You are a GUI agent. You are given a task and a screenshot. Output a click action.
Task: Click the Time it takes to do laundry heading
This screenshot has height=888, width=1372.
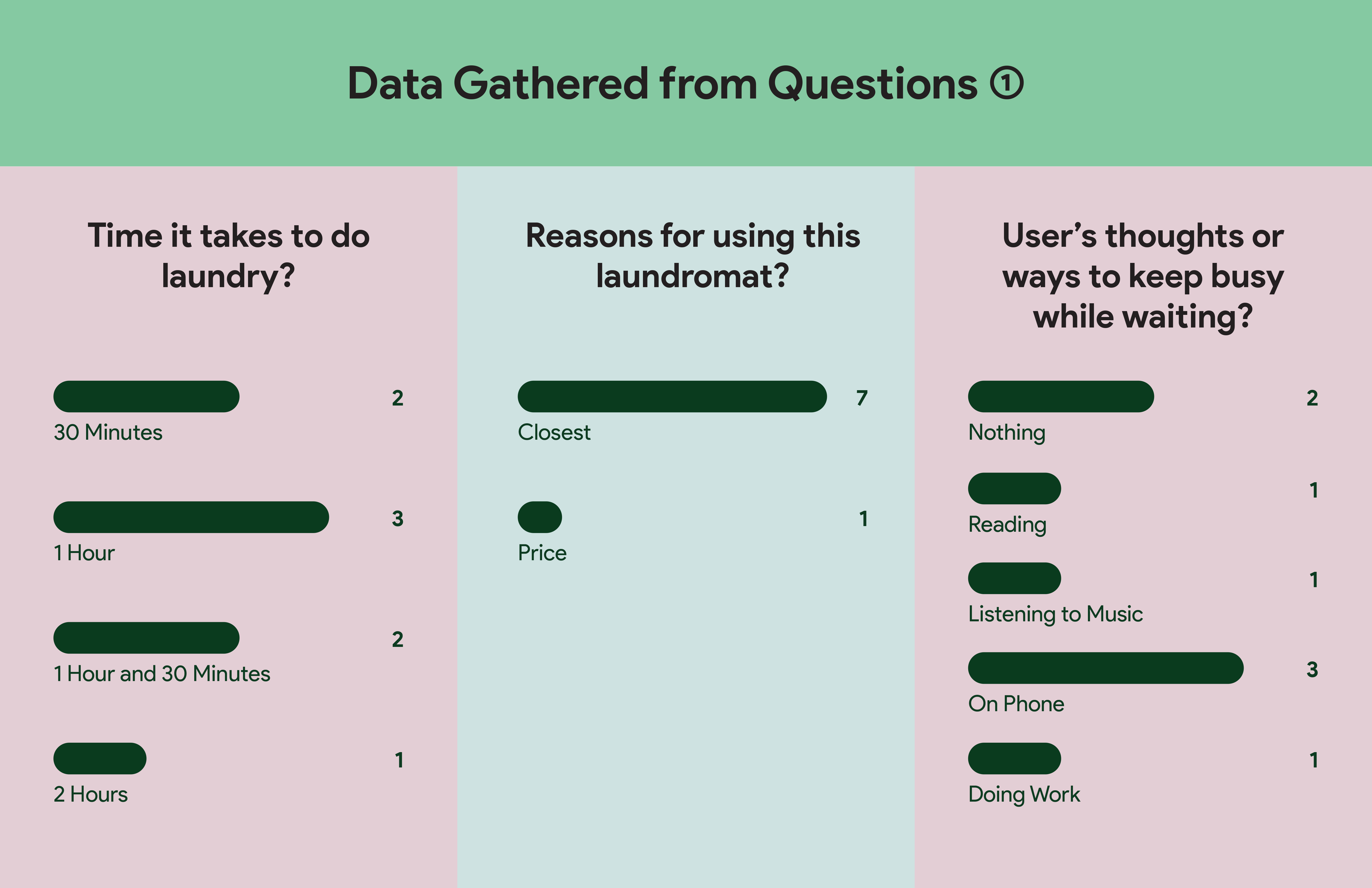click(x=228, y=256)
